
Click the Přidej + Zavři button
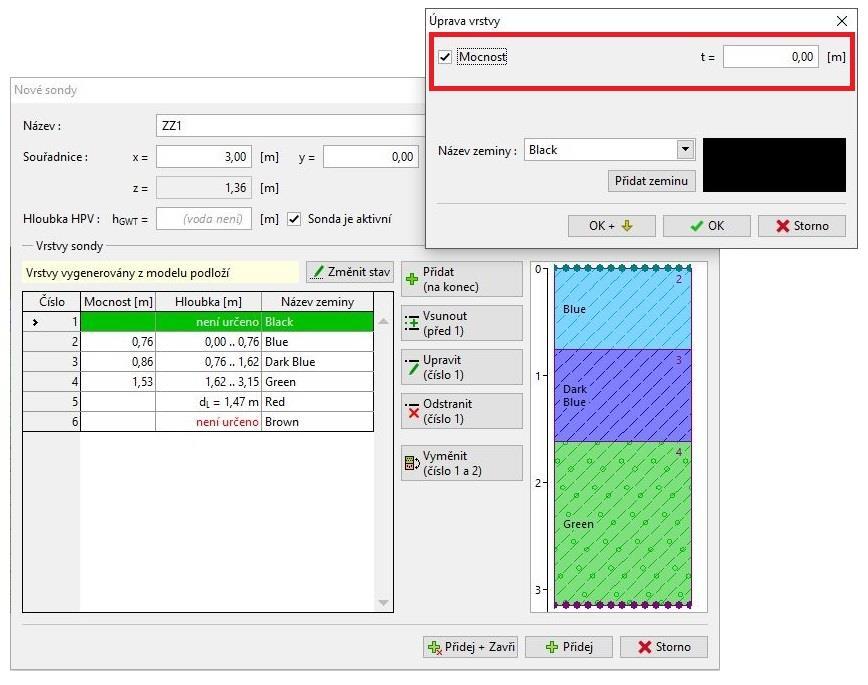470,647
